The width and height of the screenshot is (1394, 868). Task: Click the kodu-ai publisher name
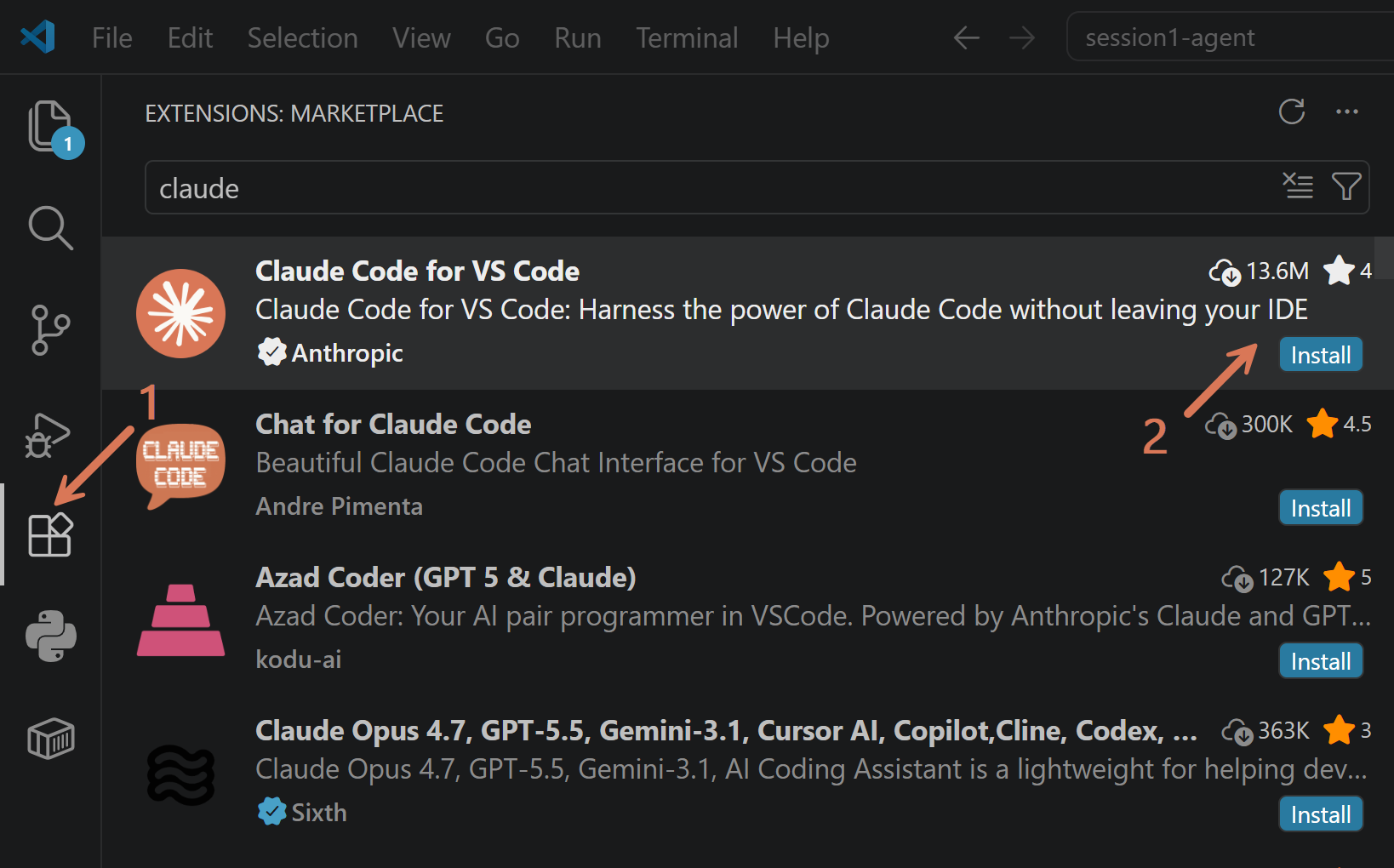[298, 659]
